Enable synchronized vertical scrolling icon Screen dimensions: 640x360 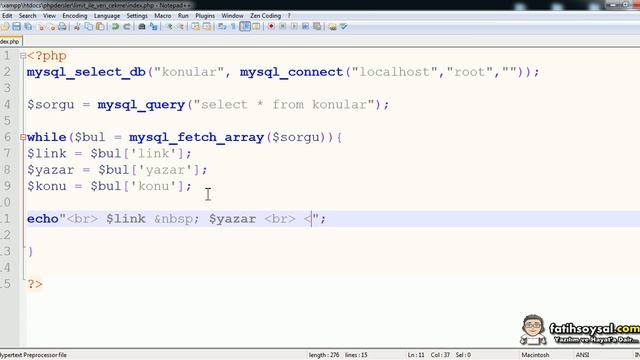pyautogui.click(x=196, y=27)
